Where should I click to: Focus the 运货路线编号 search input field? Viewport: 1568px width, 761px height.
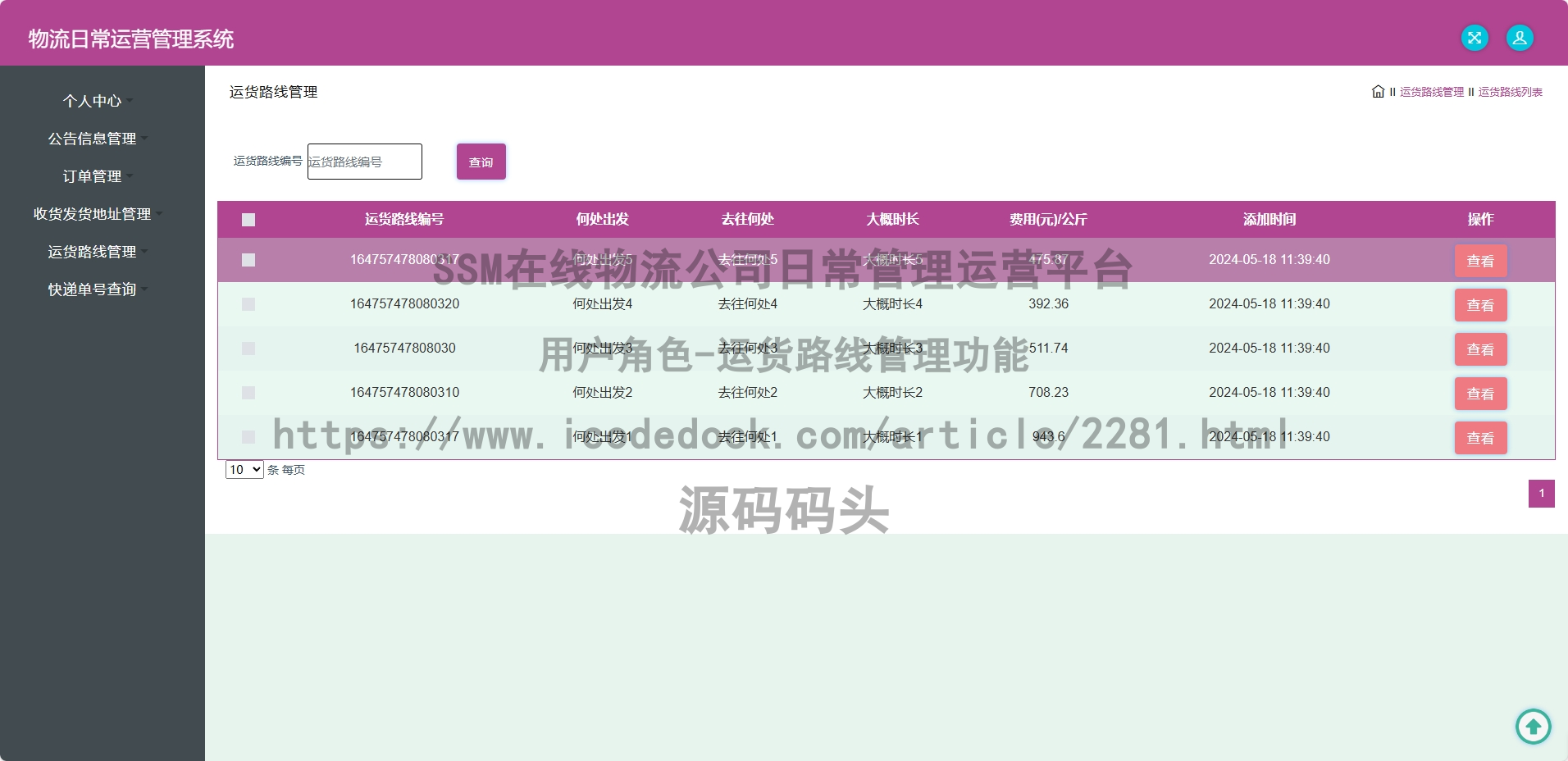[365, 162]
